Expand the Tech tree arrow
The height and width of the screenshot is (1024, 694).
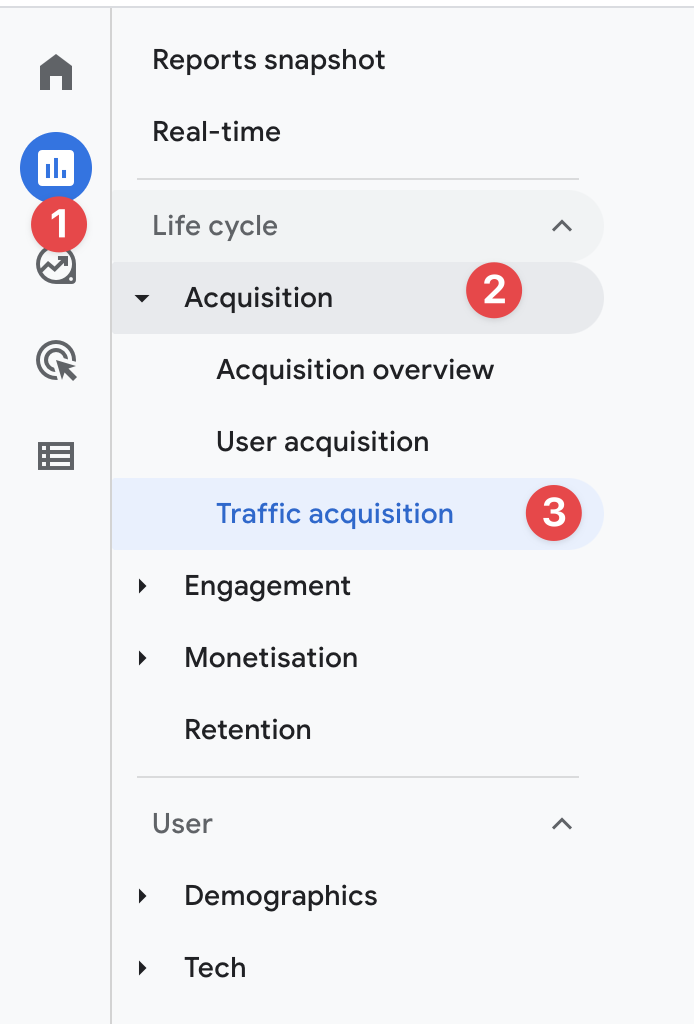pos(142,968)
